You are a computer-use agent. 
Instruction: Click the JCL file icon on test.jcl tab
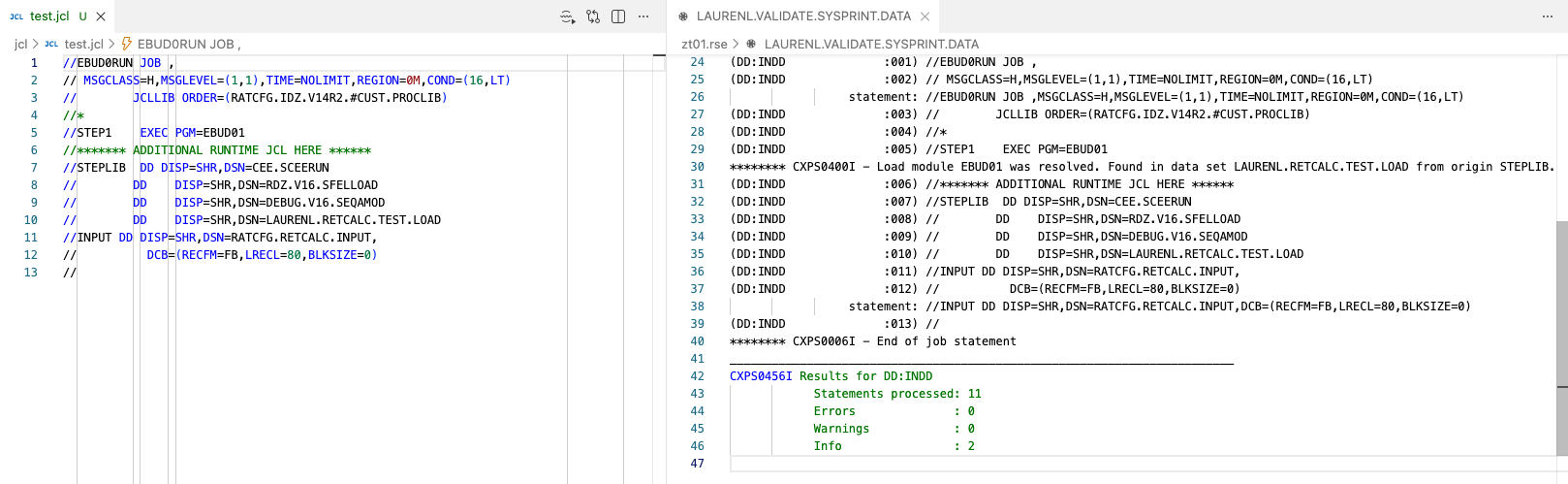point(16,16)
